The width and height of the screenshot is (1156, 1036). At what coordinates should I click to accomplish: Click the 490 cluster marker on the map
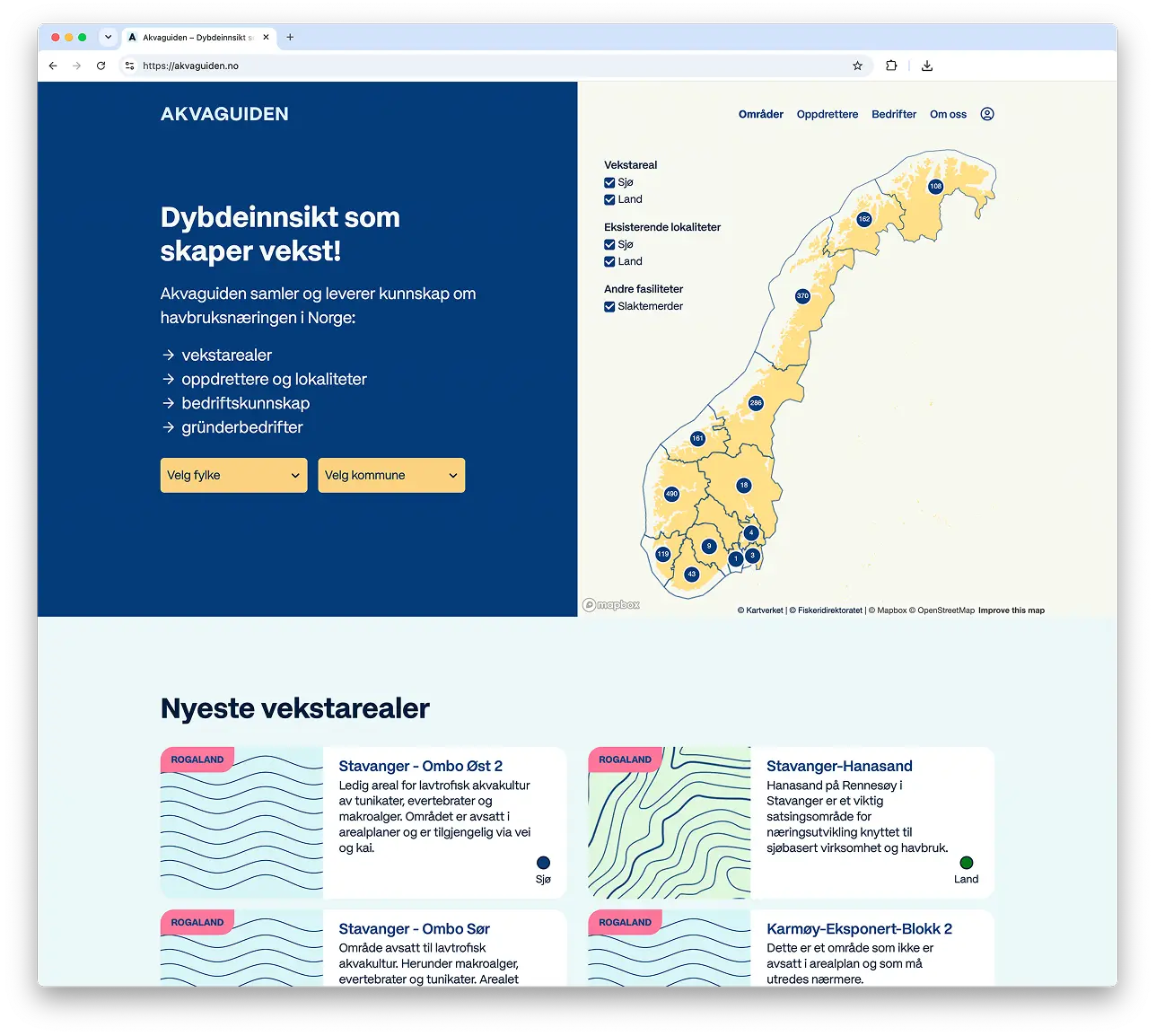click(x=671, y=494)
